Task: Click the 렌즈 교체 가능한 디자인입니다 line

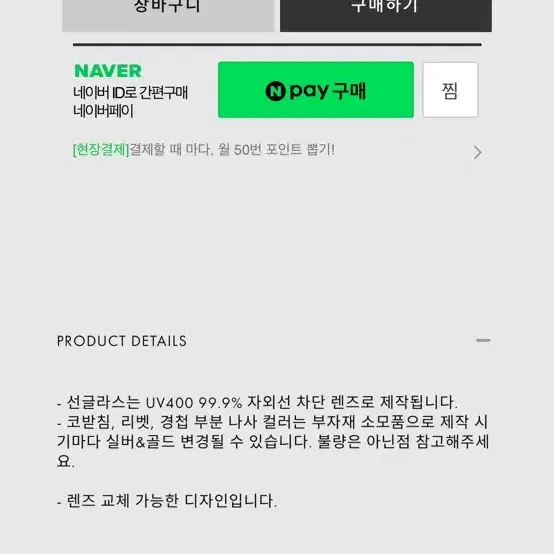Action: (167, 501)
